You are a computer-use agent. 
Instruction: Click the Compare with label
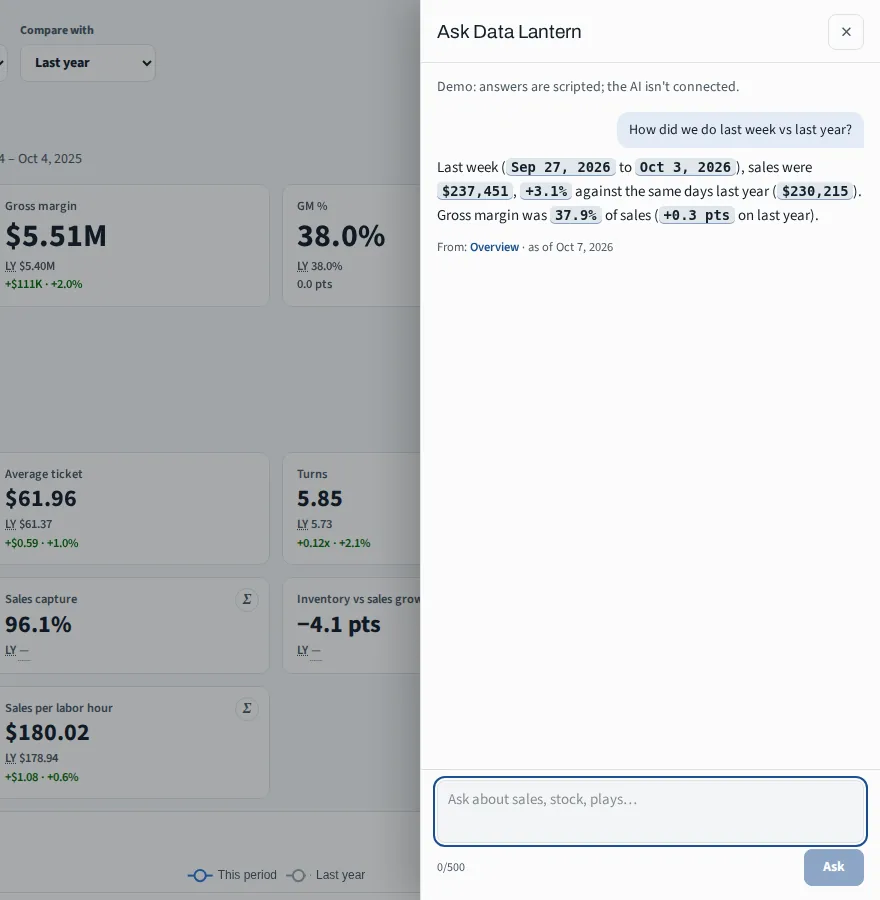point(57,30)
